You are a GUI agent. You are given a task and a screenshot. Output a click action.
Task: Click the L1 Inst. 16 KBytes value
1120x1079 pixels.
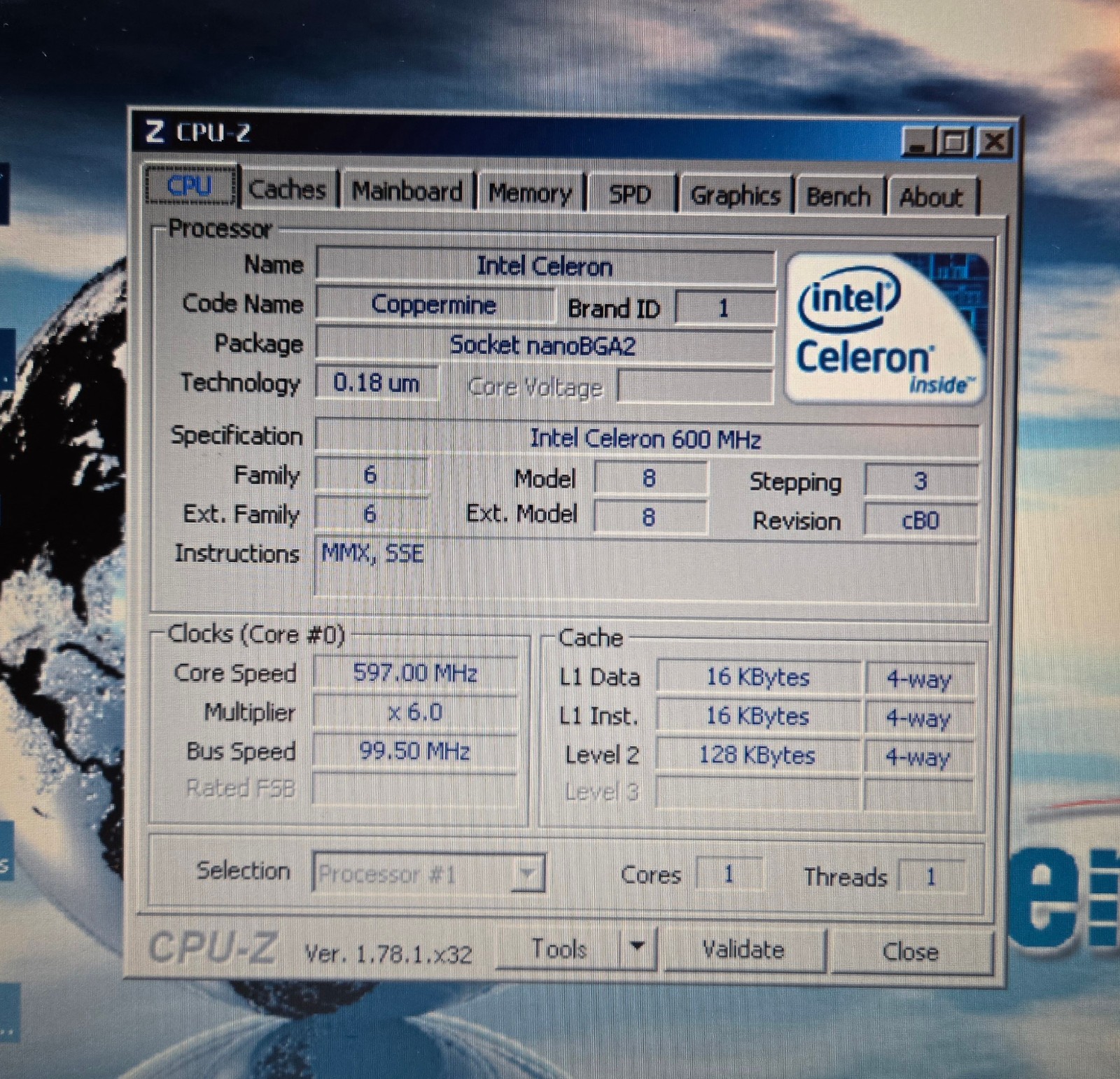pyautogui.click(x=757, y=716)
